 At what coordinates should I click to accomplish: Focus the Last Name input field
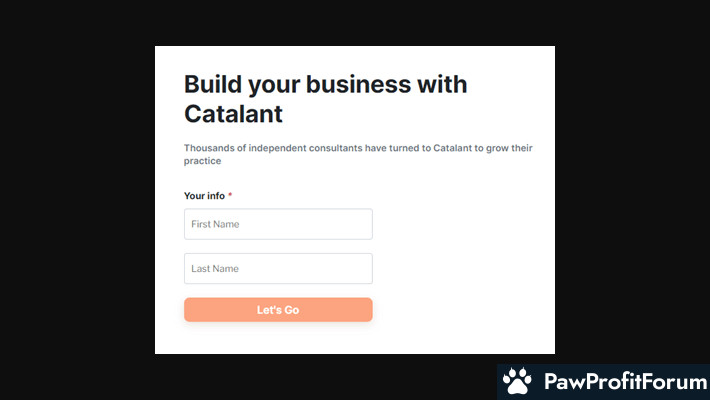coord(278,268)
